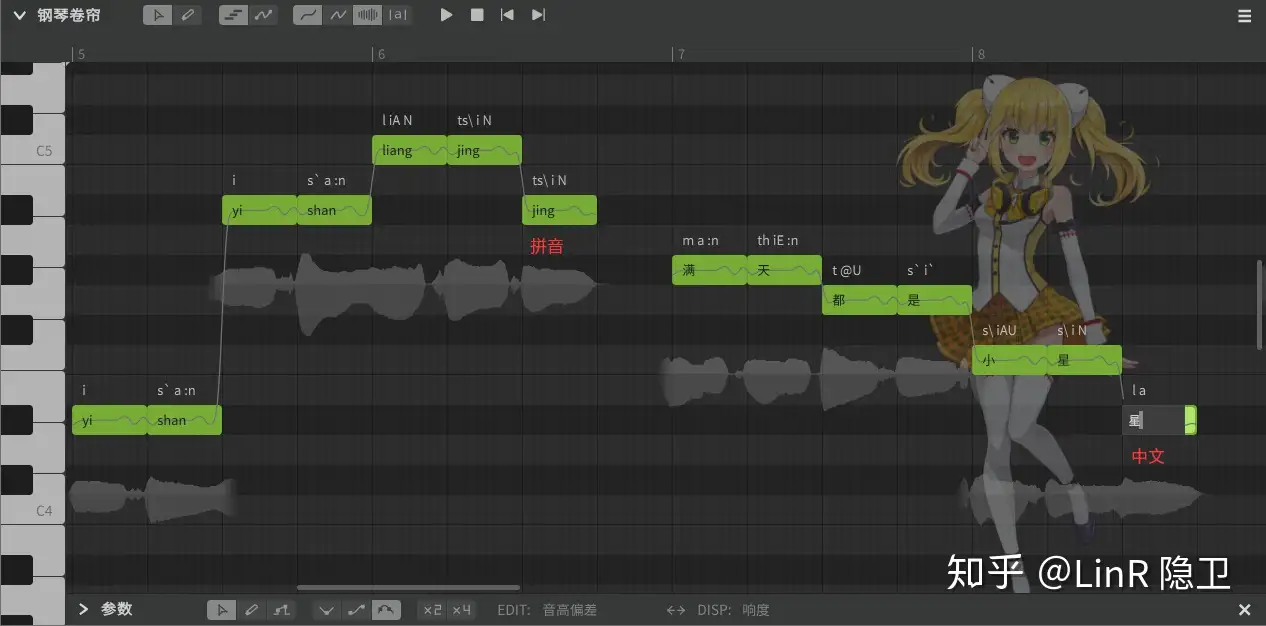Click the 'th iE :n' phoneme label
1266x626 pixels.
pyautogui.click(x=777, y=240)
